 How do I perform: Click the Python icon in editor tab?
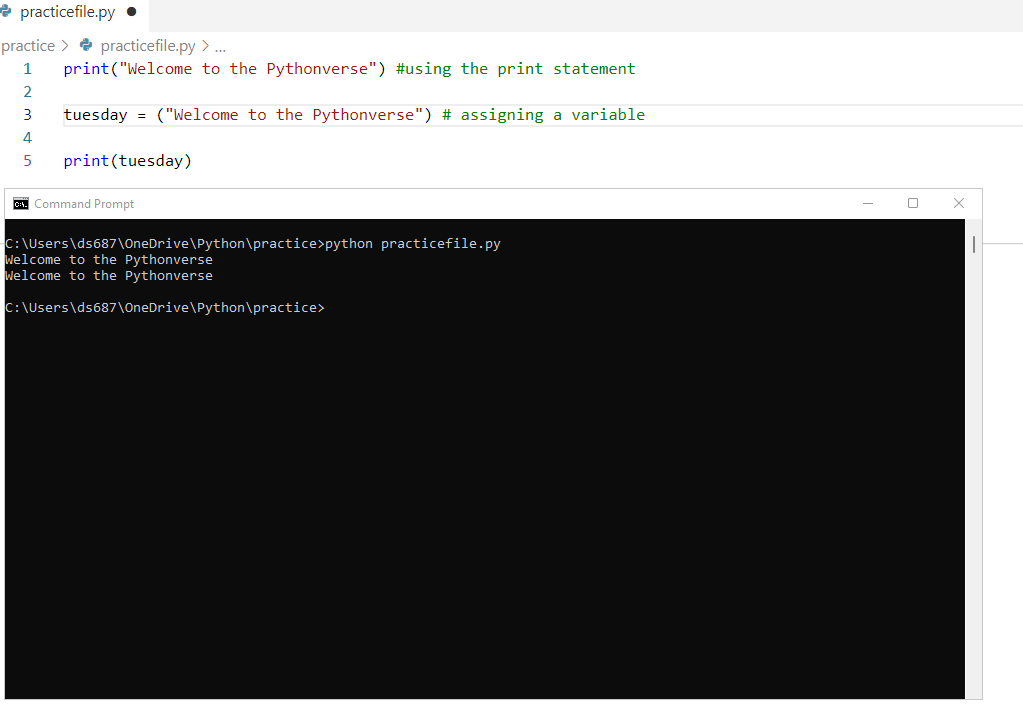5,12
